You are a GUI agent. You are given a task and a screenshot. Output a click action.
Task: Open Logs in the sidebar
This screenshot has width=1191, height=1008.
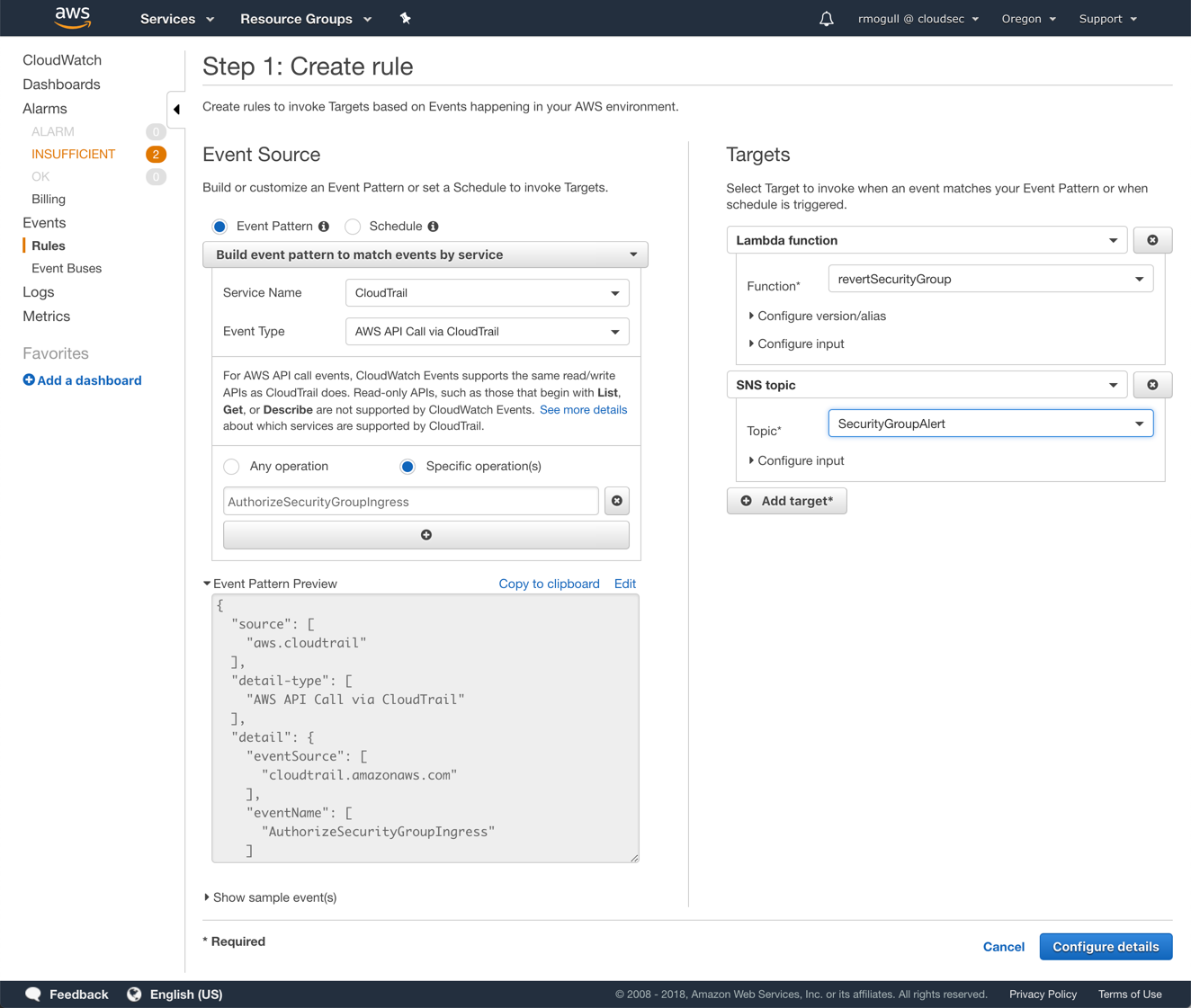[x=39, y=292]
